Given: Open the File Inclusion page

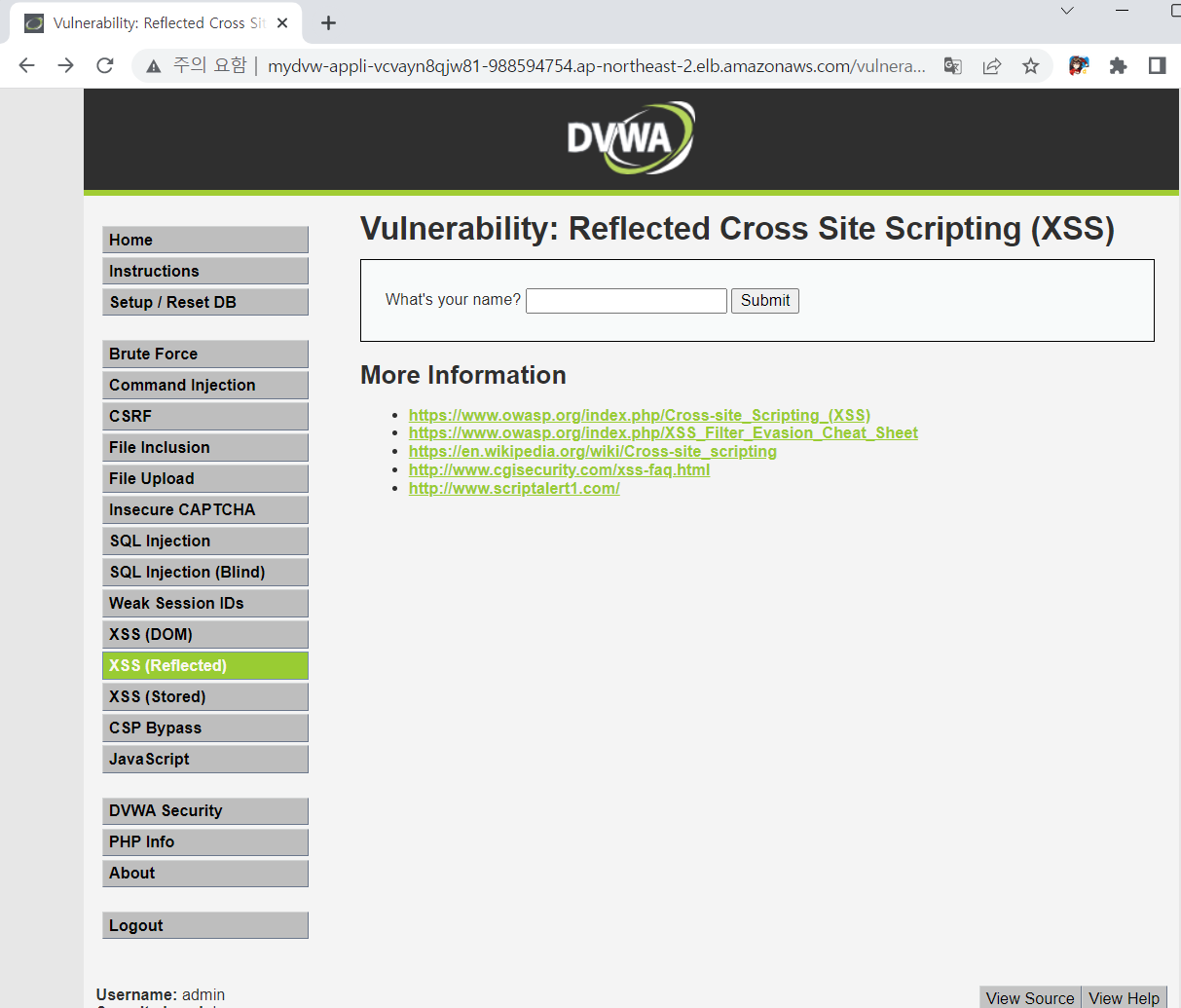Looking at the screenshot, I should tap(205, 447).
